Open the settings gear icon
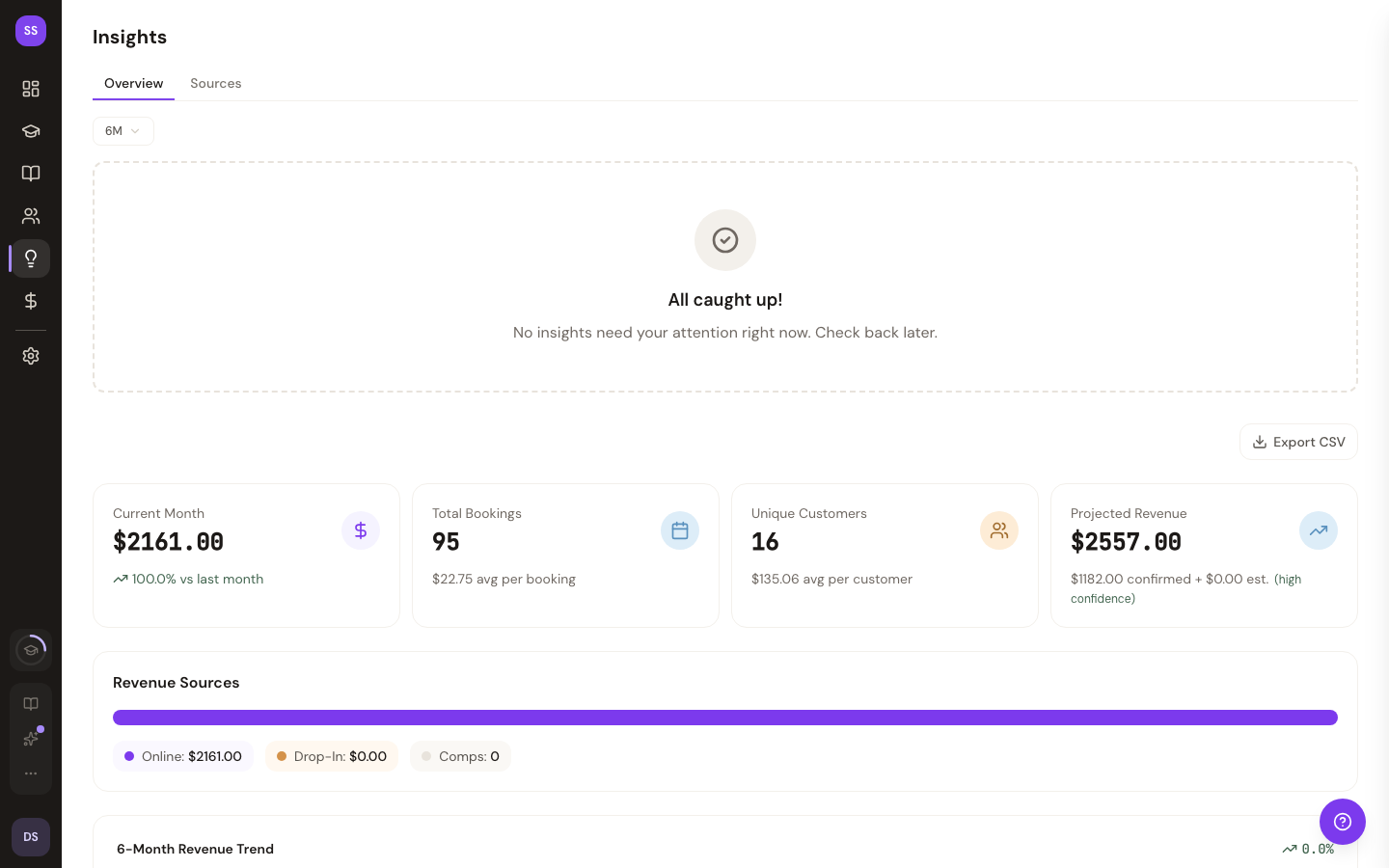The height and width of the screenshot is (868, 1389). [31, 356]
